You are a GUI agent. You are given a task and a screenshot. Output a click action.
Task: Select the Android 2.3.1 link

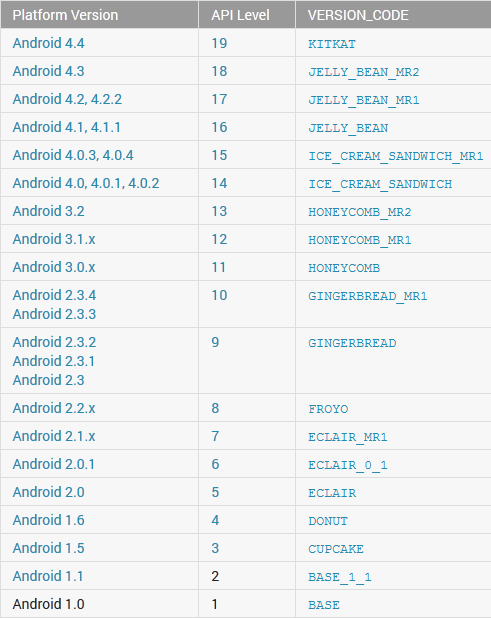click(x=54, y=361)
